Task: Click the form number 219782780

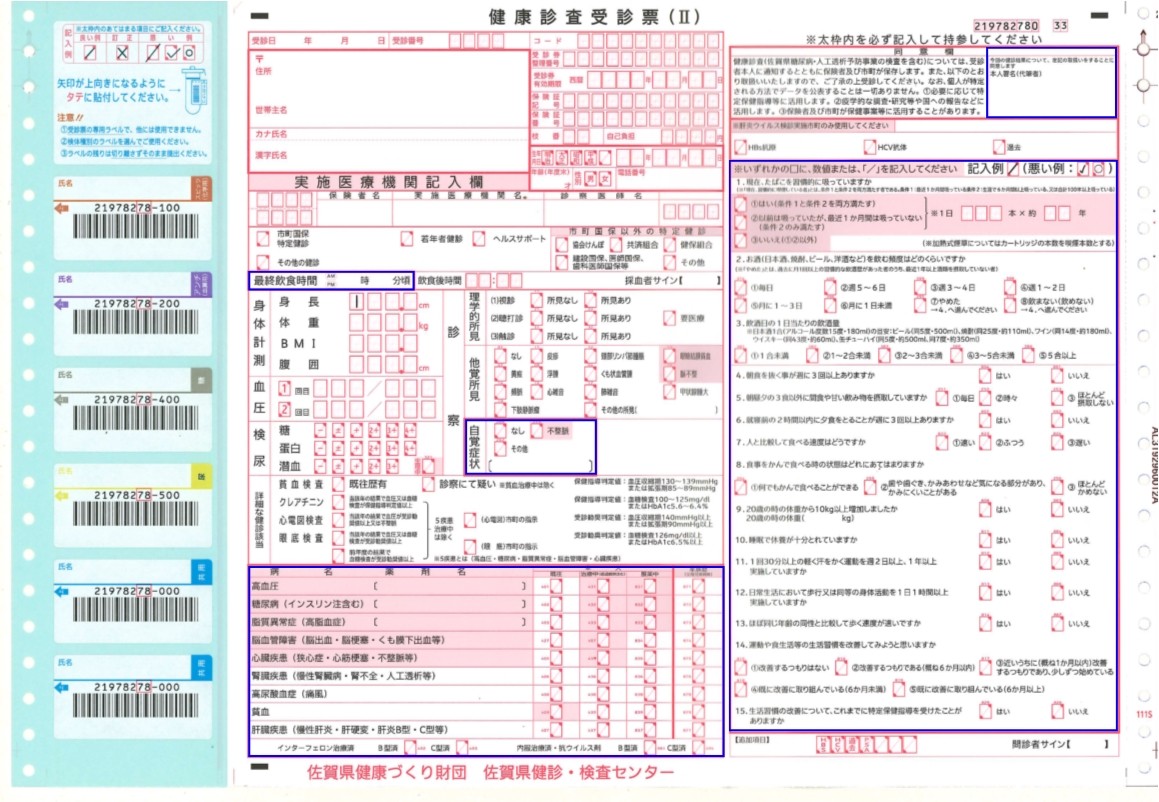Action: coord(1006,25)
